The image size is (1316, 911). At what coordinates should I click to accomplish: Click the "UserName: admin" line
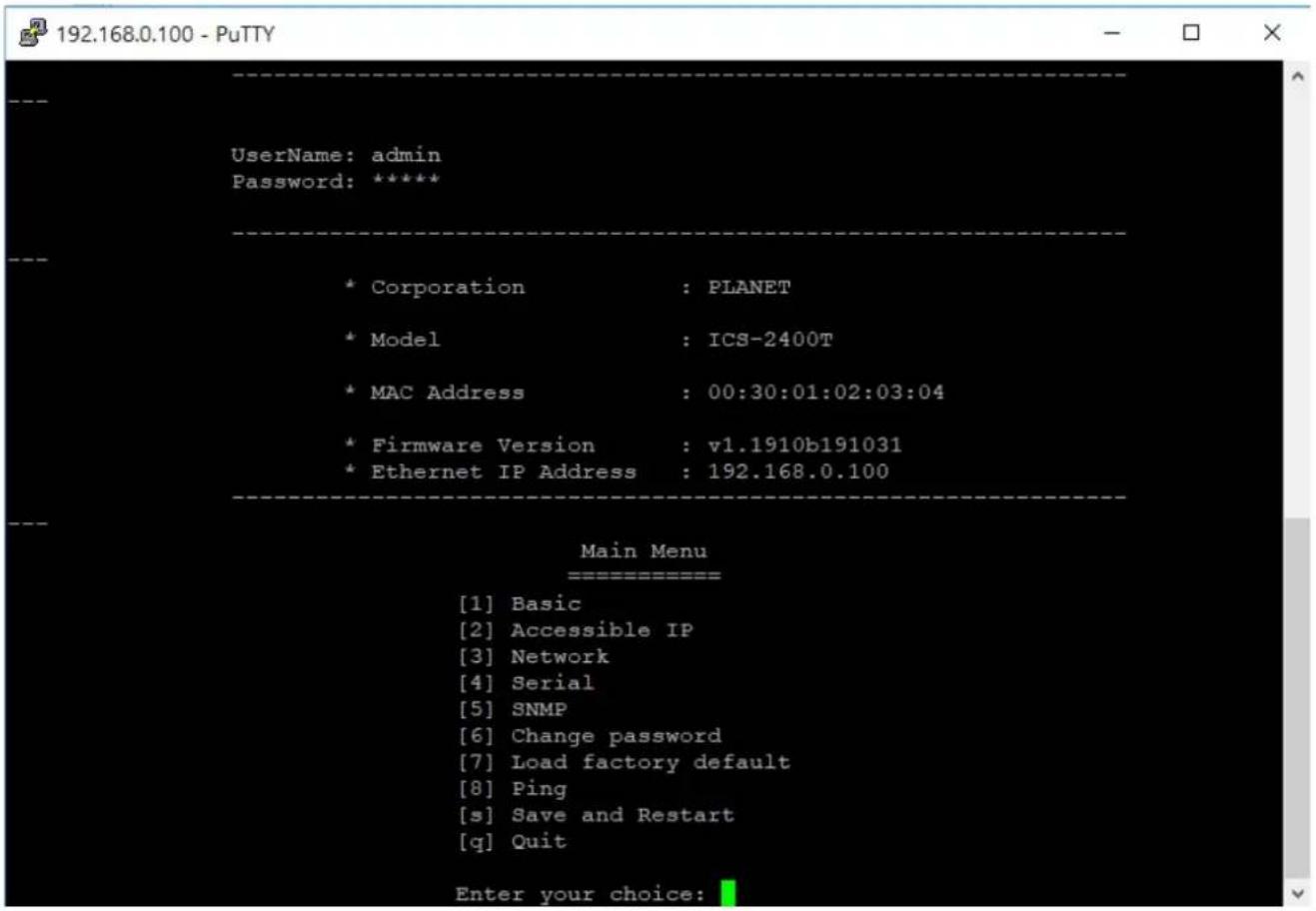pyautogui.click(x=336, y=155)
